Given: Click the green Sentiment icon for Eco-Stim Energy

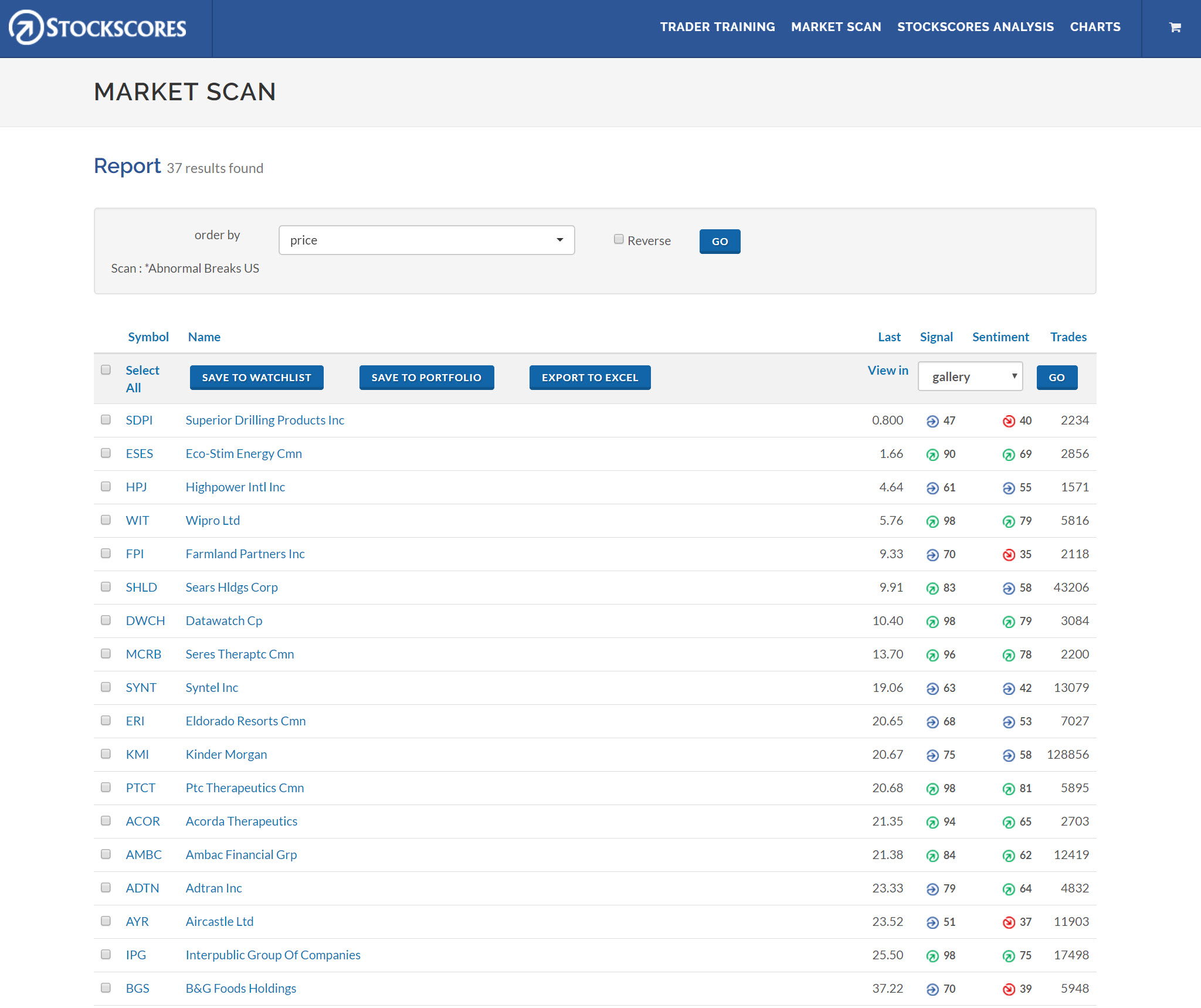Looking at the screenshot, I should 1007,454.
